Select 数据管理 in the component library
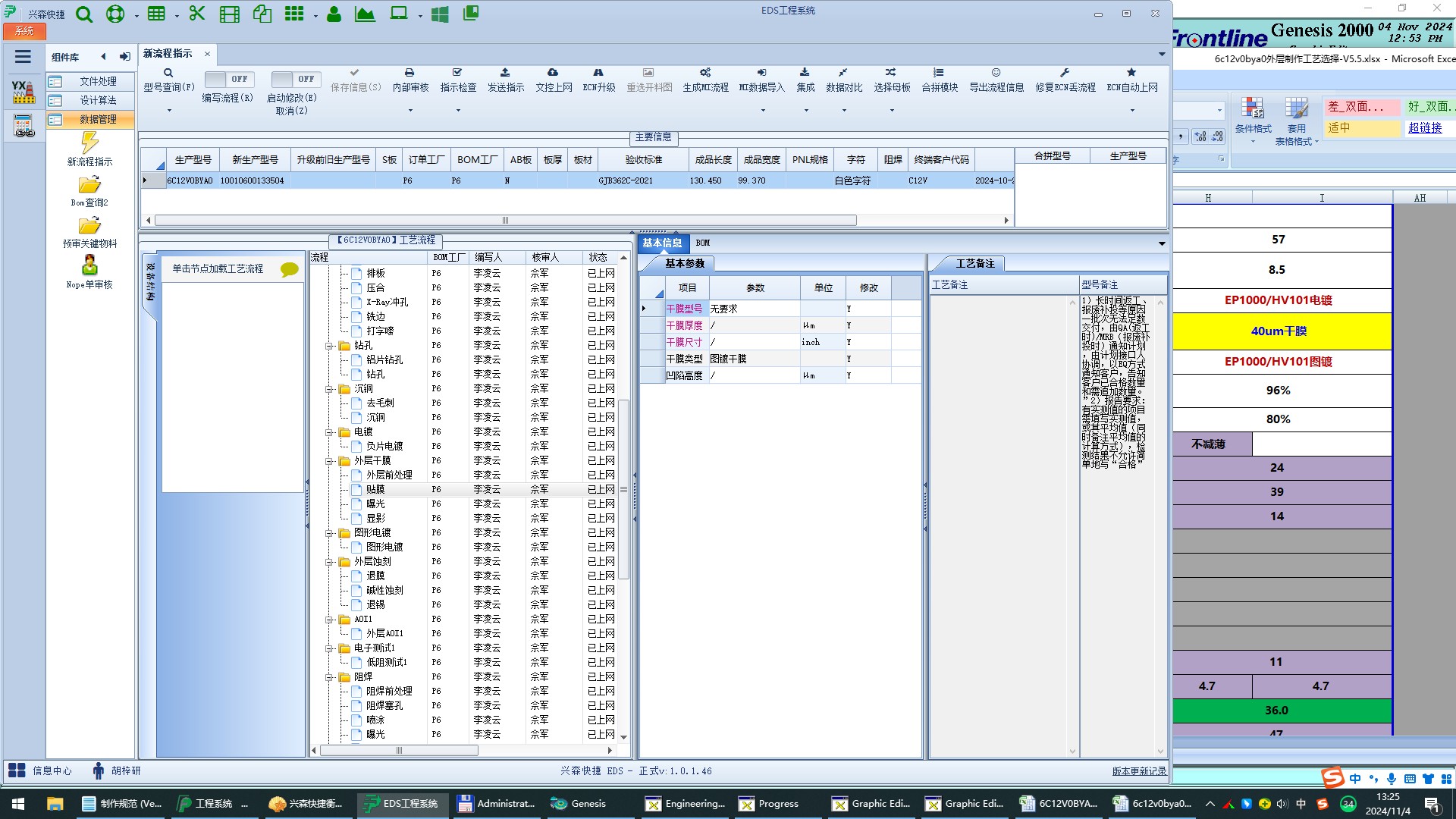1456x819 pixels. pos(90,119)
